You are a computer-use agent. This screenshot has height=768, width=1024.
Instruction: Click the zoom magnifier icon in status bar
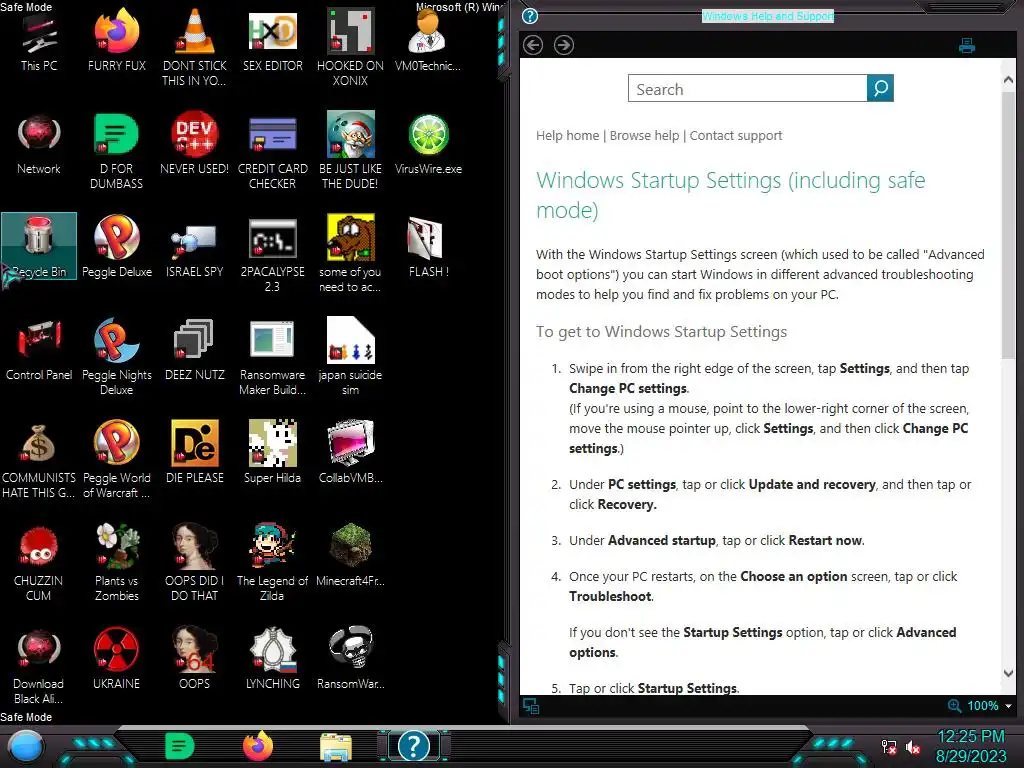(x=954, y=706)
